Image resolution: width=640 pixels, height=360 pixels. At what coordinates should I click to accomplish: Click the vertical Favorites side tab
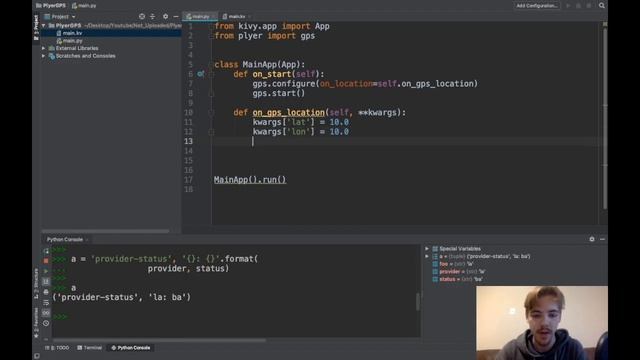(x=36, y=322)
